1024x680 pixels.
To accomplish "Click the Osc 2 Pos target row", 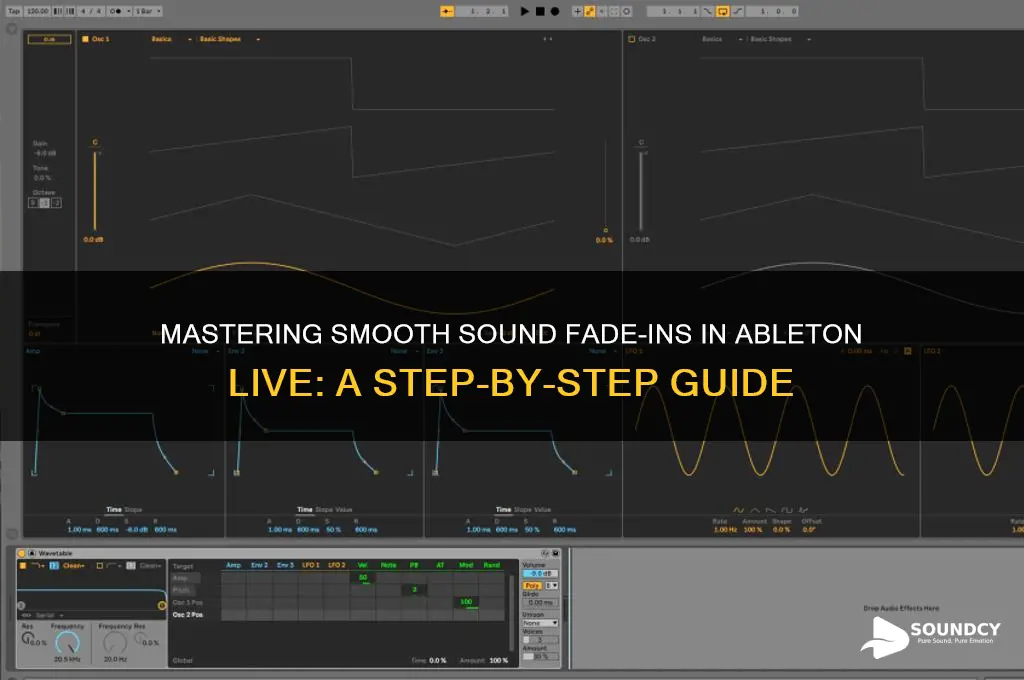I will coord(188,615).
